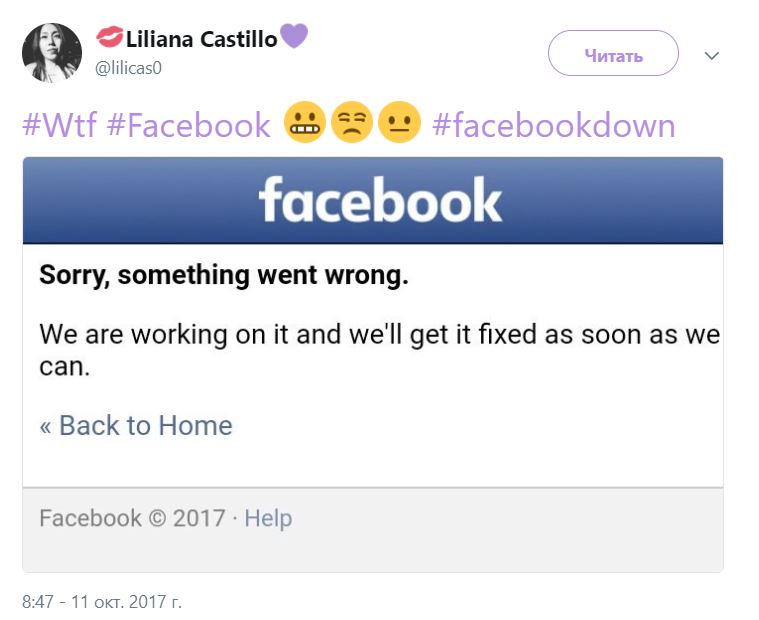Click the "Facebook © 2017" footer text
Image resolution: width=759 pixels, height=620 pixels.
[x=132, y=518]
